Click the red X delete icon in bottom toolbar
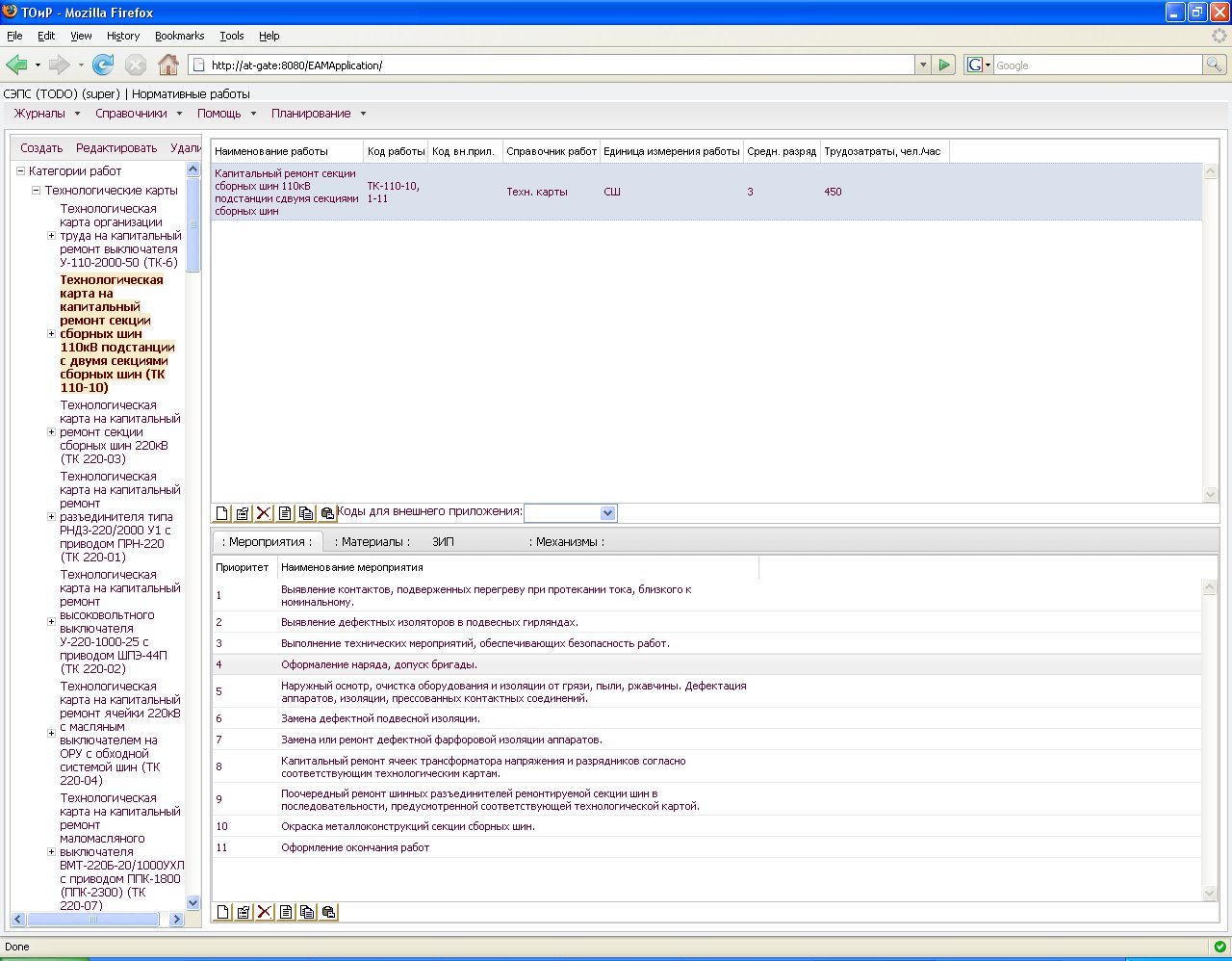Screen dimensions: 1232x961 coord(265,912)
